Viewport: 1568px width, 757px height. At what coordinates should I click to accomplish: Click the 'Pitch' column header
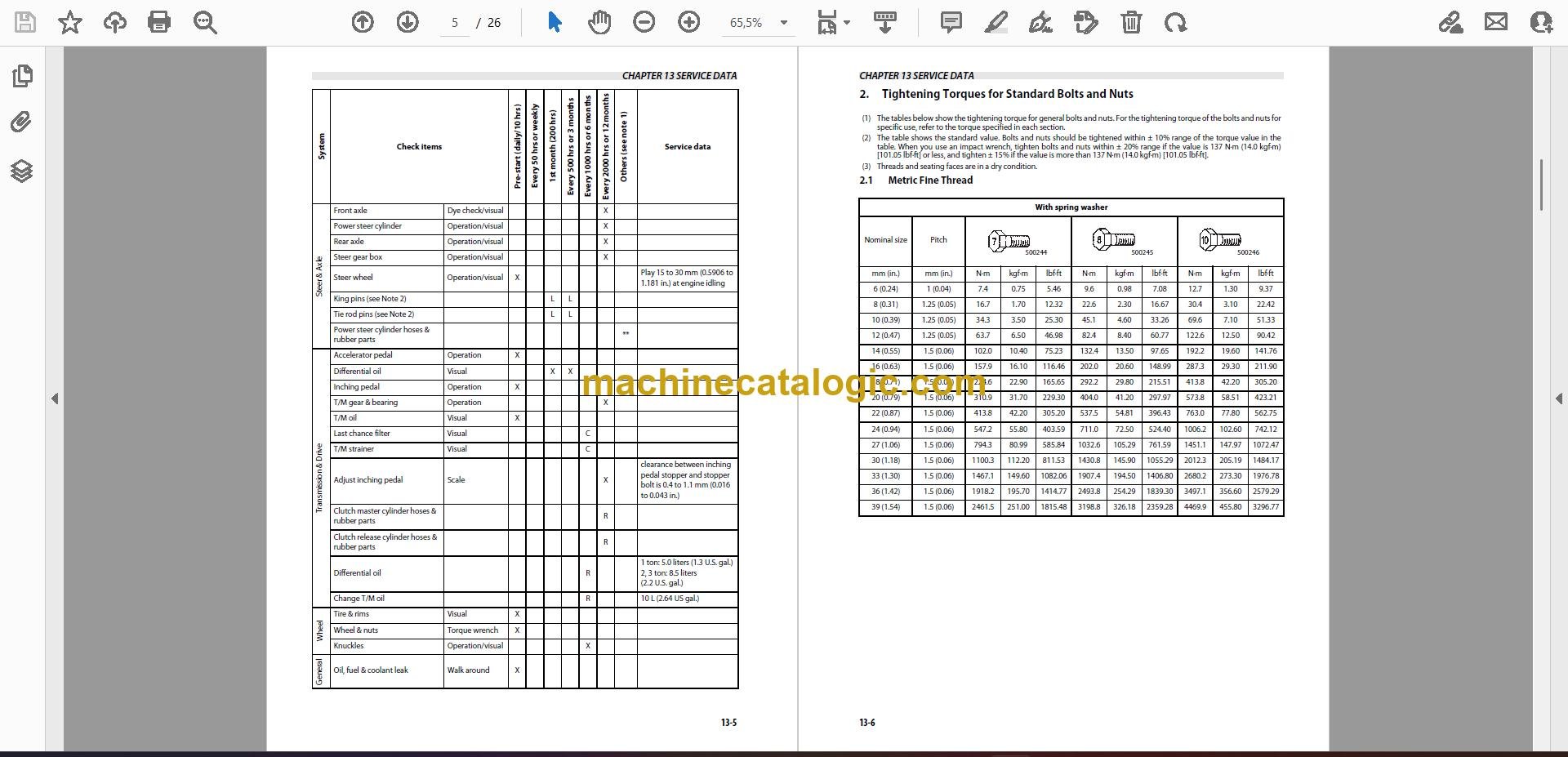pyautogui.click(x=938, y=240)
